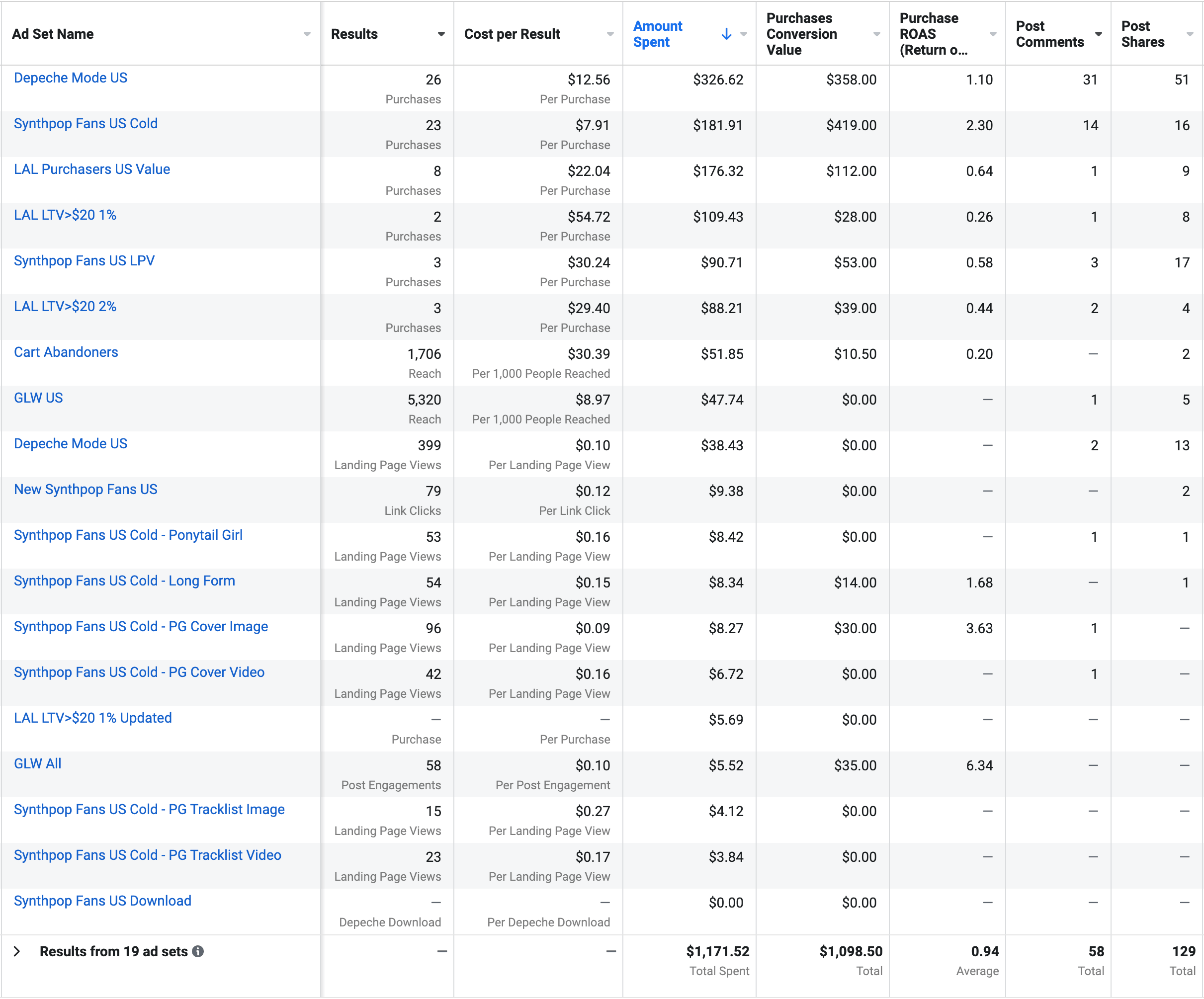The height and width of the screenshot is (999, 1204).
Task: Open the Post Comments column dropdown
Action: click(x=1099, y=34)
